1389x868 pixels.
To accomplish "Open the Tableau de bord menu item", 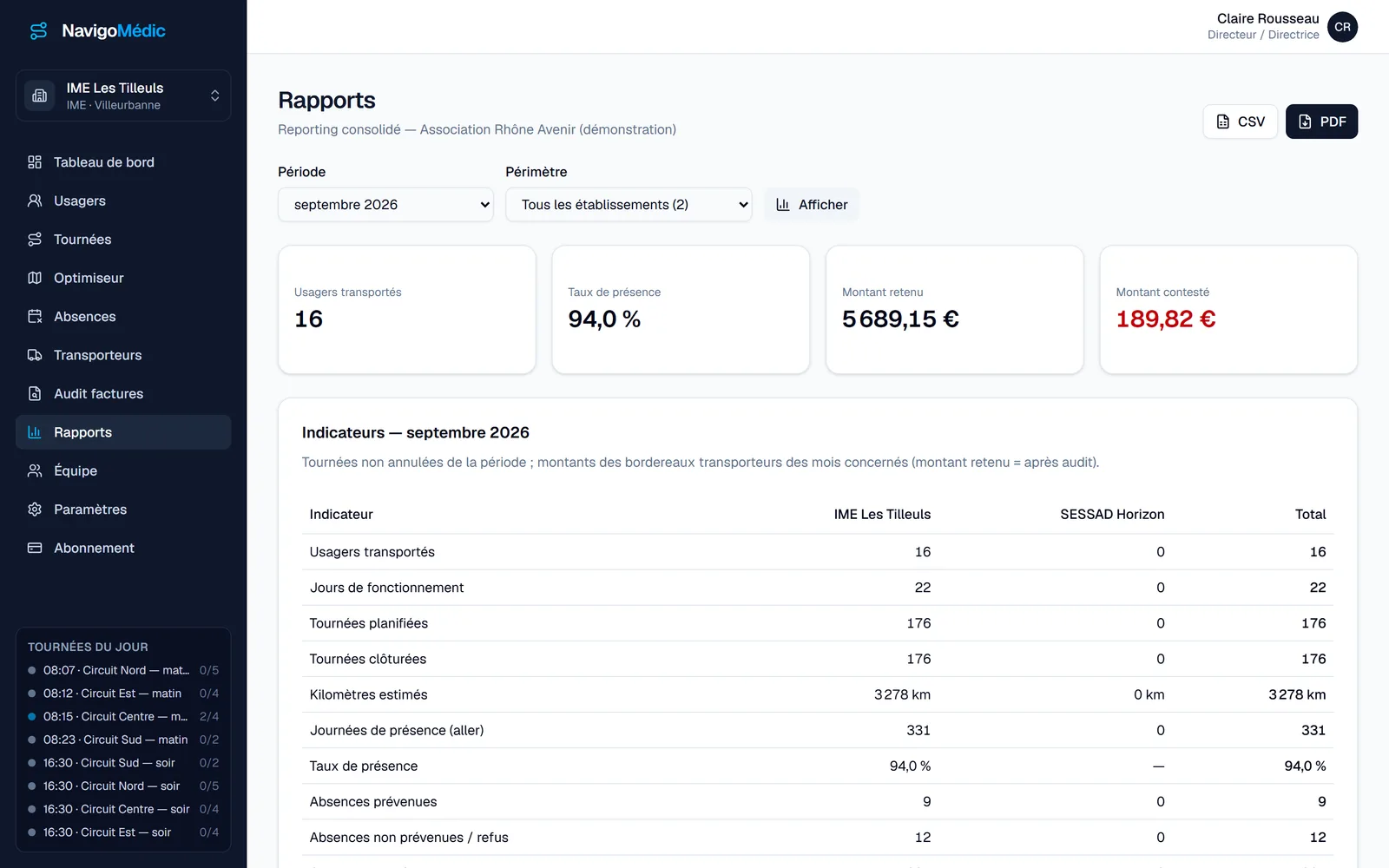I will point(123,162).
